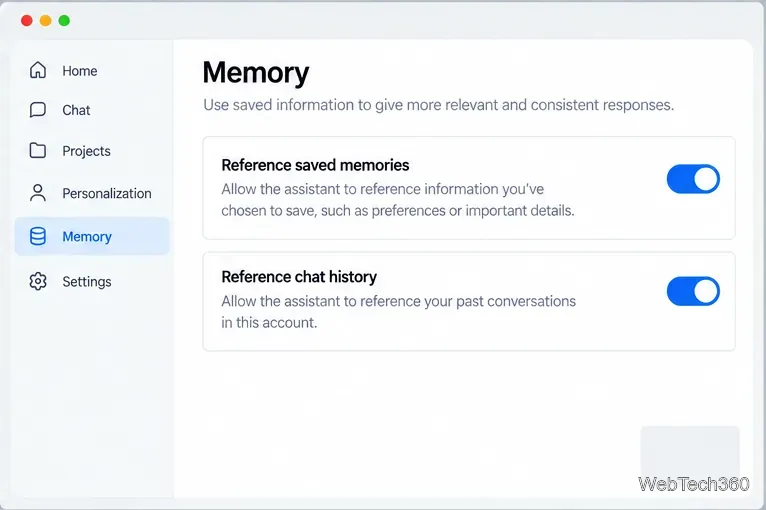Click the Reference chat history heading
The image size is (766, 510).
click(299, 277)
